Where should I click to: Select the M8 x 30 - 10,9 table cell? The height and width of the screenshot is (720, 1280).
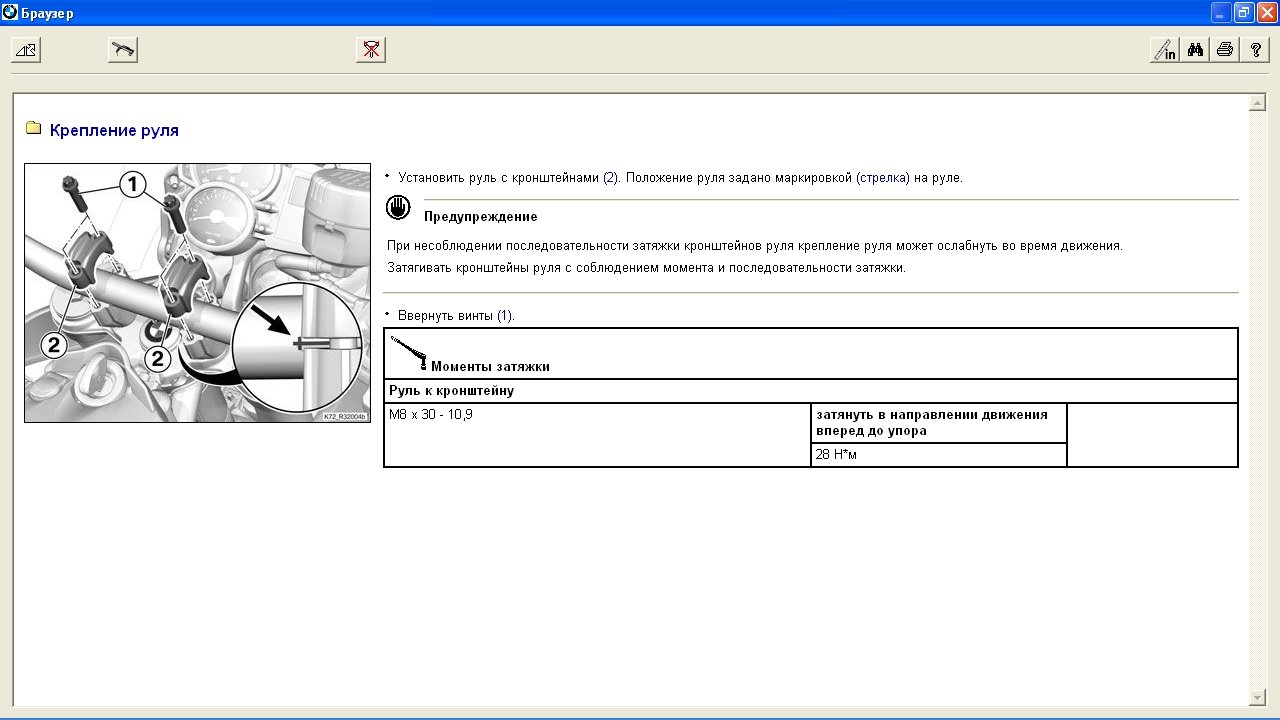click(597, 435)
